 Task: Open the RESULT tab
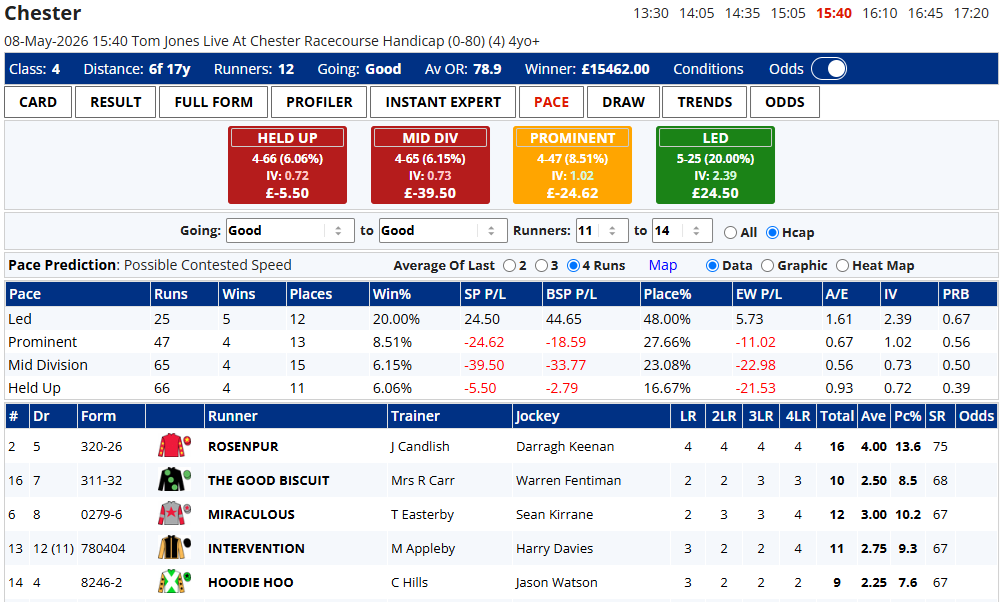click(116, 102)
